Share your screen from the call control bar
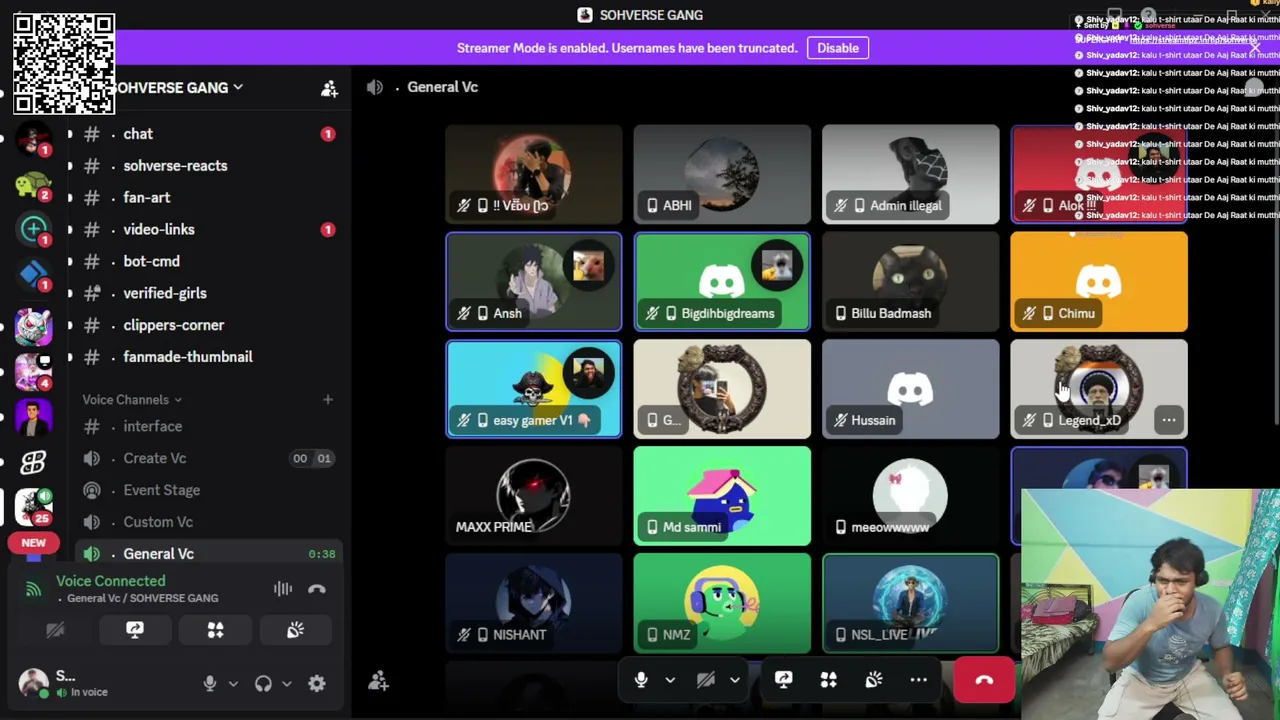 point(783,680)
